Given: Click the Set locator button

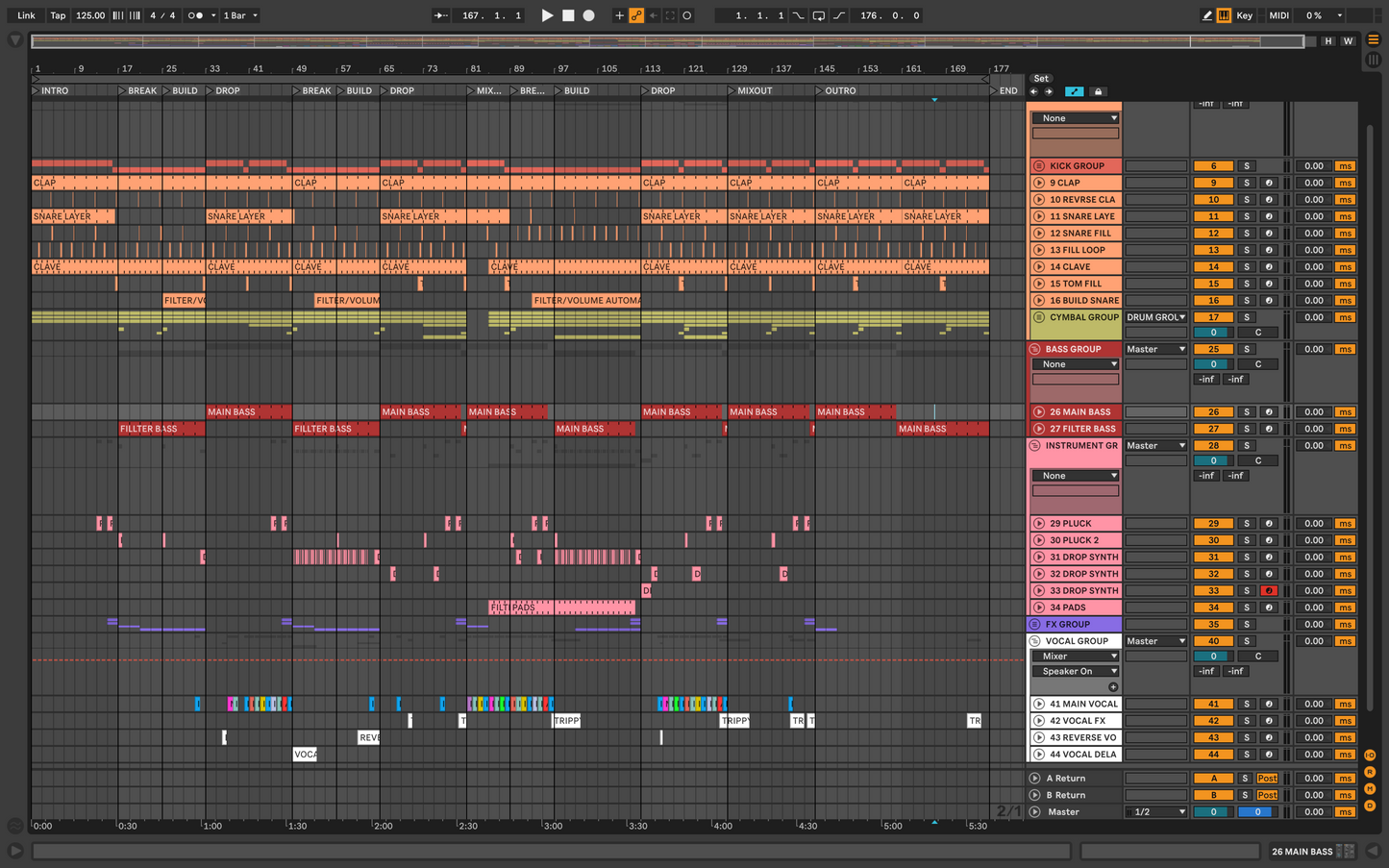Looking at the screenshot, I should [x=1041, y=79].
